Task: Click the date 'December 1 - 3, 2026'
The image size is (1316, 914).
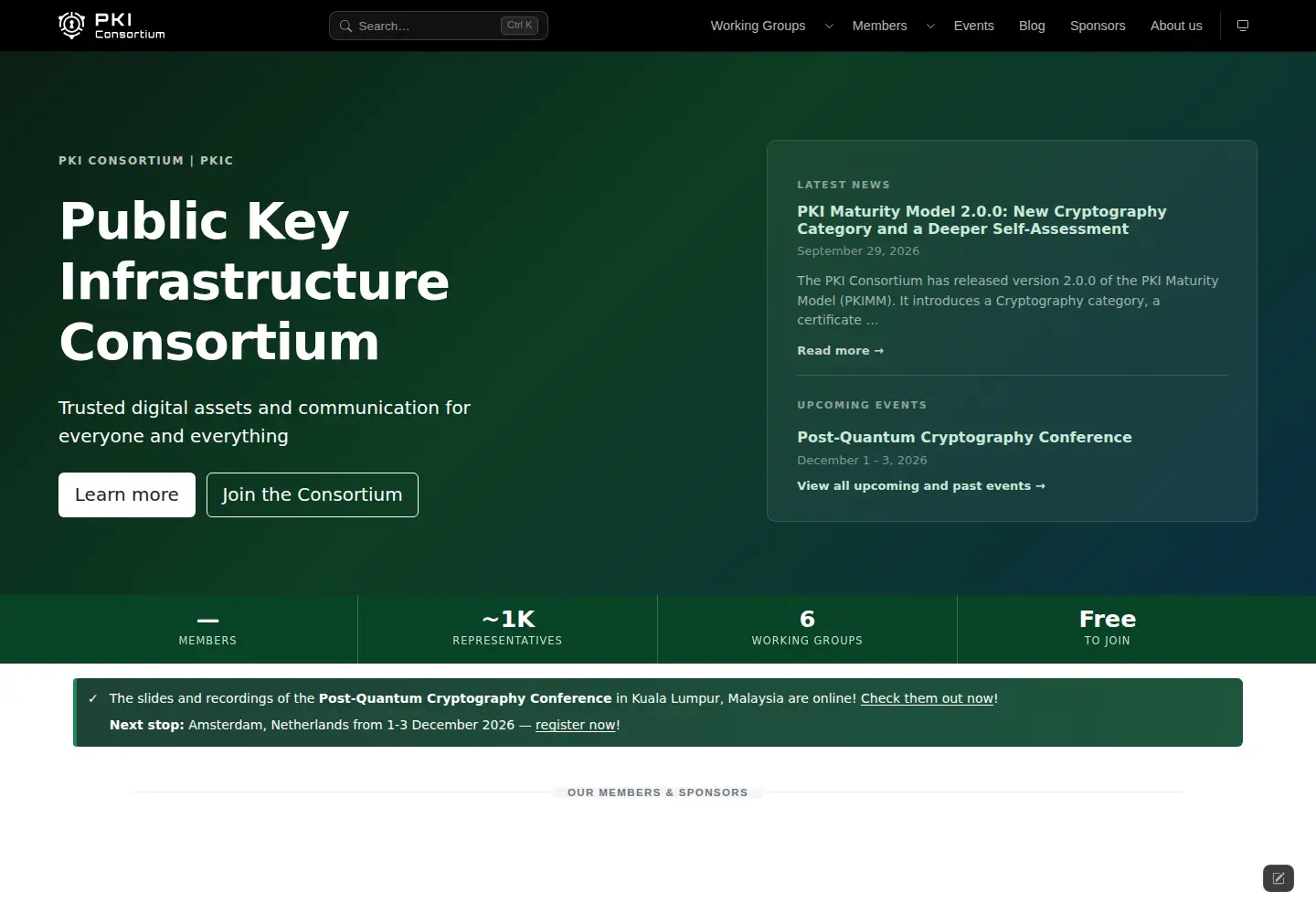Action: (862, 461)
